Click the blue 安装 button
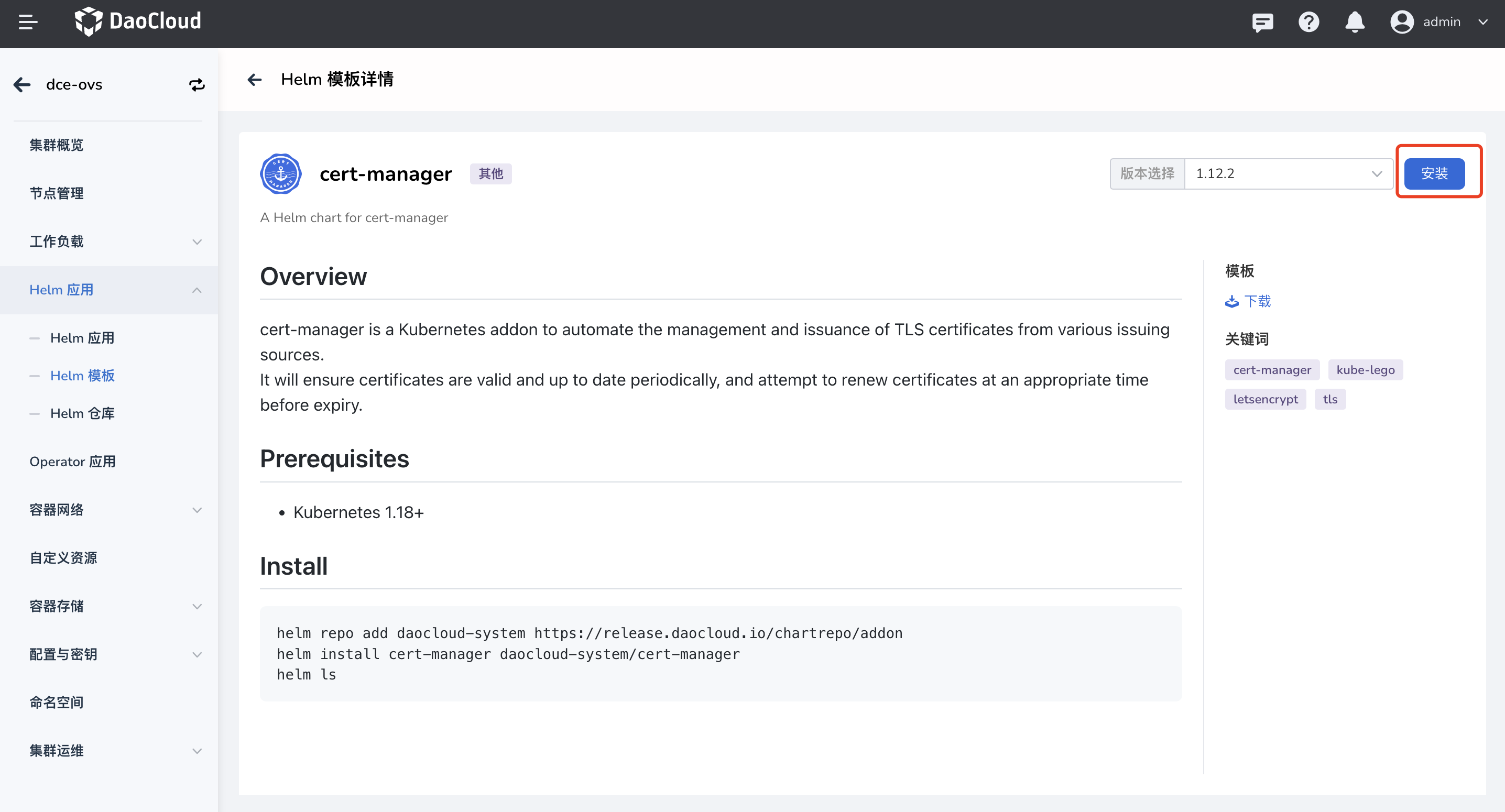This screenshot has height=812, width=1505. point(1434,173)
